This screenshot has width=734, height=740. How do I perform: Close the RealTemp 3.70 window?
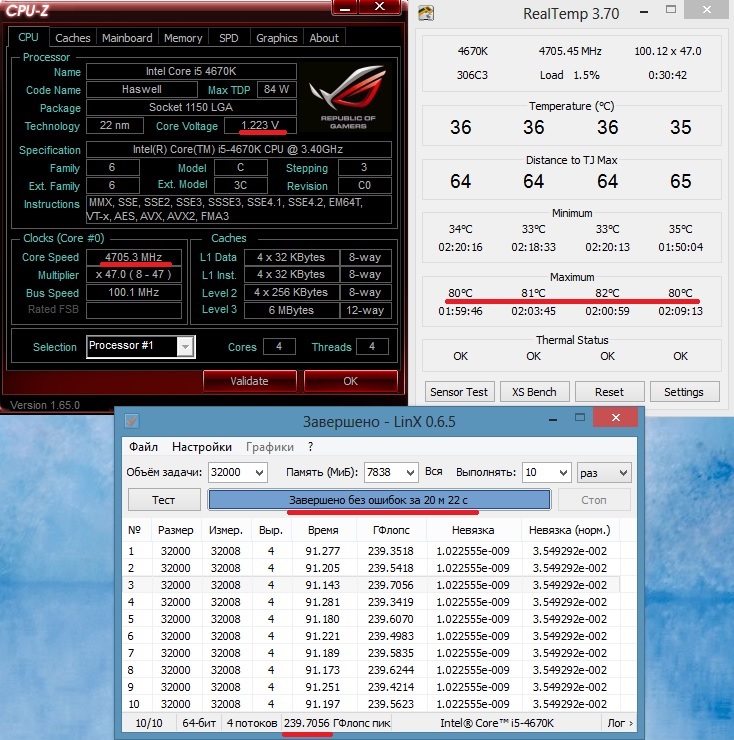click(x=707, y=9)
